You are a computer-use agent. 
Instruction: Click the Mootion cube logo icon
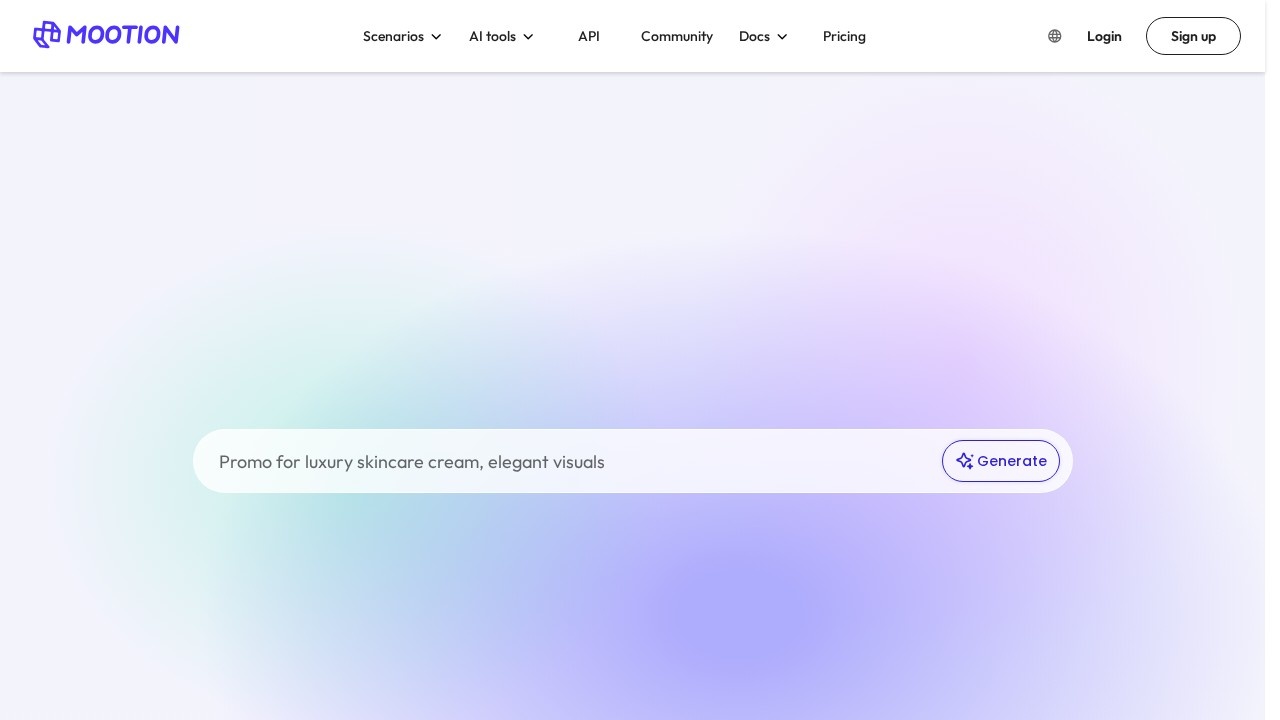click(x=47, y=35)
